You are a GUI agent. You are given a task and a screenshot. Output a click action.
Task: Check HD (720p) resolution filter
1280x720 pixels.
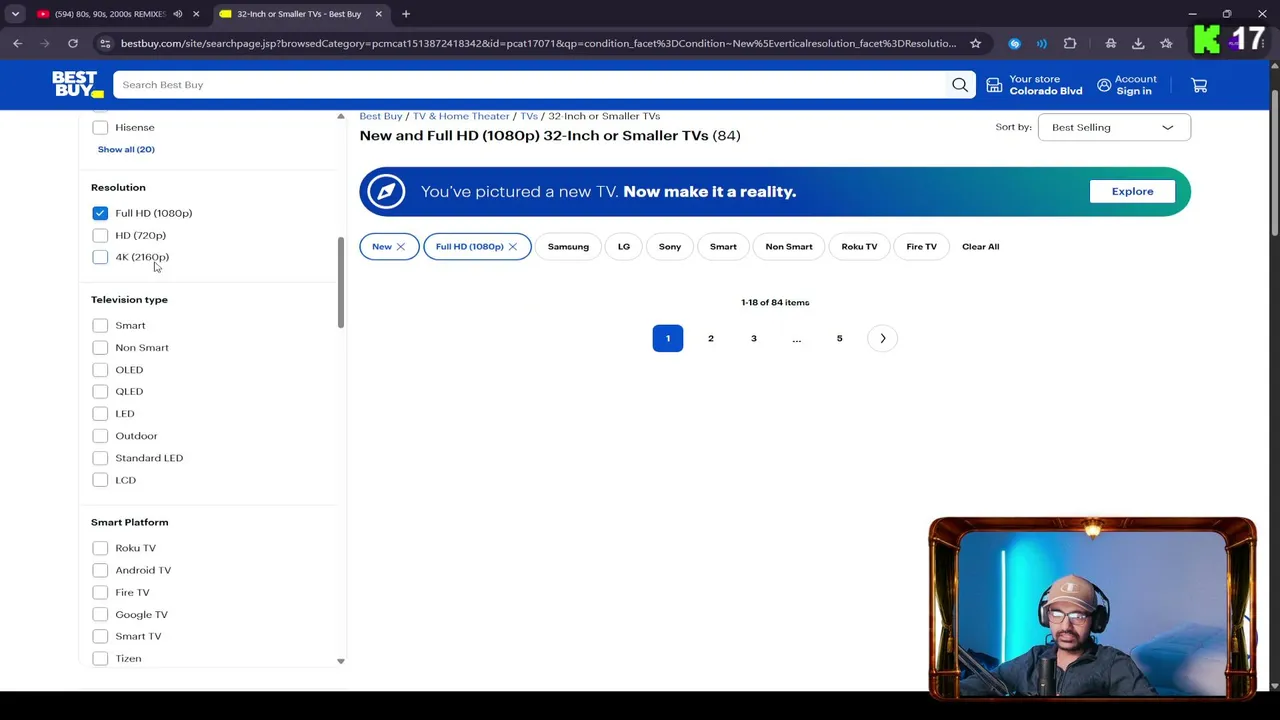click(100, 235)
